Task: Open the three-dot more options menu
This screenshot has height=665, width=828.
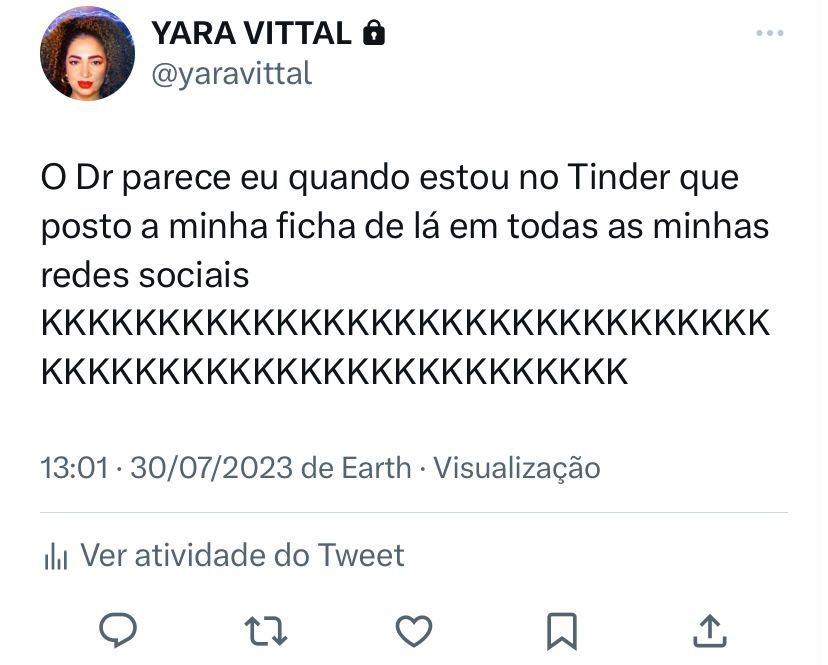Action: tap(769, 33)
